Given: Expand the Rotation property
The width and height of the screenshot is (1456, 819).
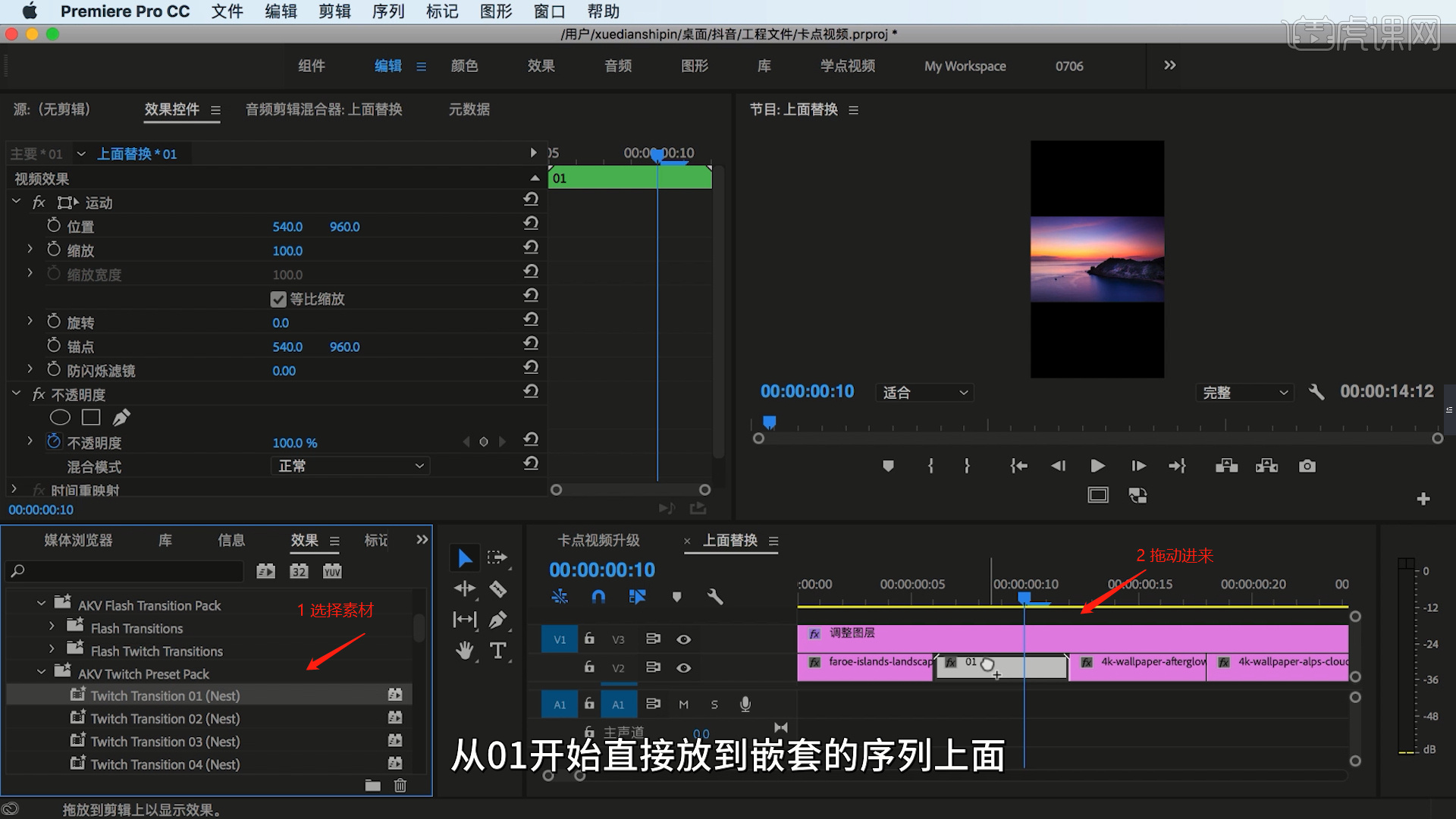Looking at the screenshot, I should [x=30, y=321].
